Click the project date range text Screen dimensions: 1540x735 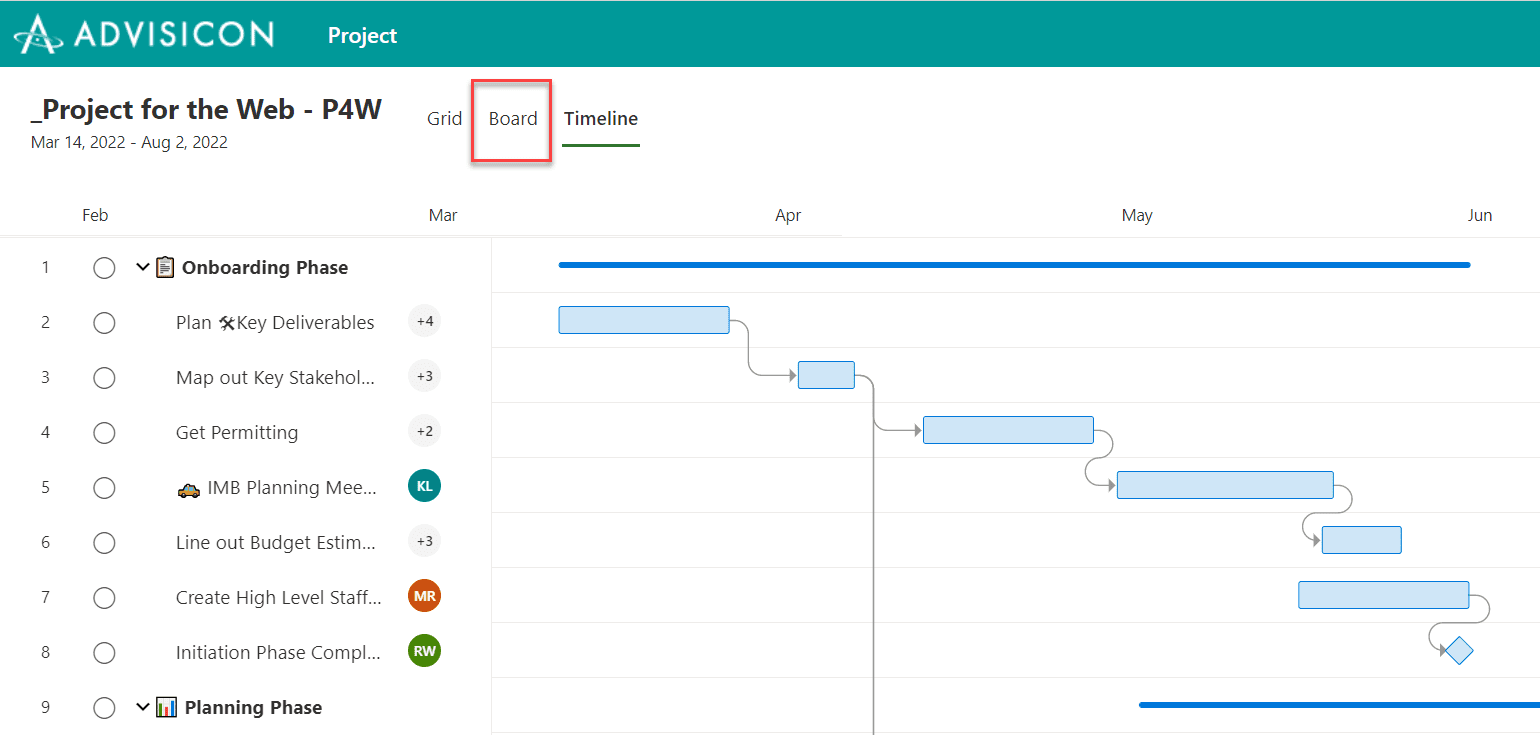tap(129, 142)
